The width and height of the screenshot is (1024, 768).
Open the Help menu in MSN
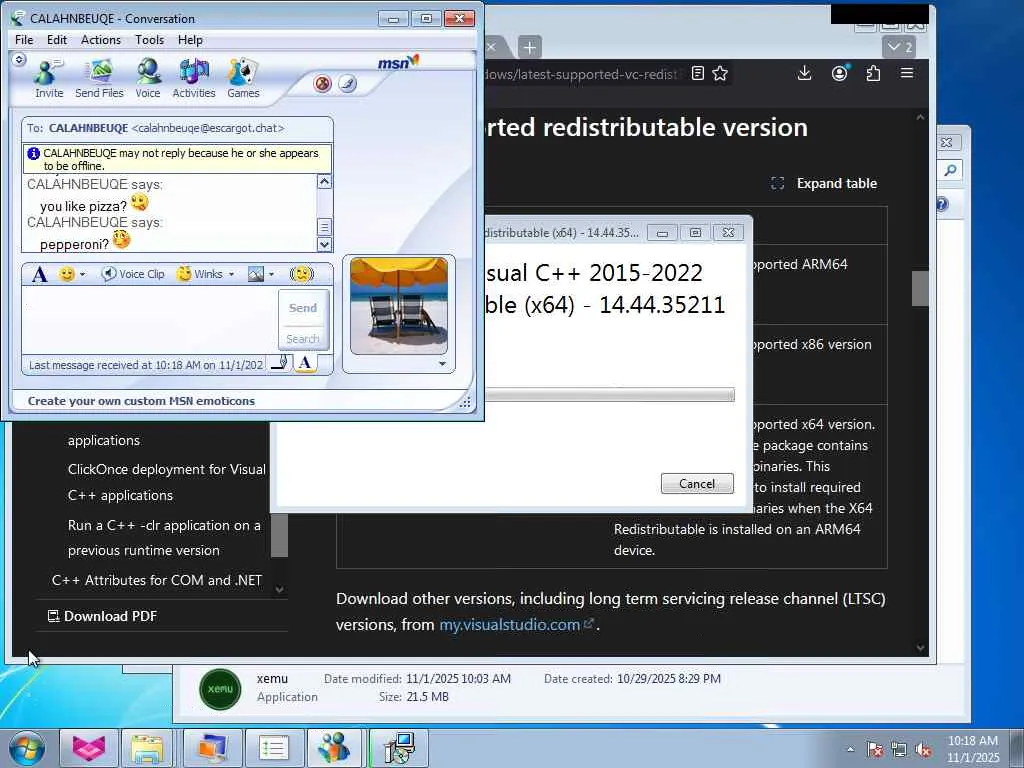190,40
